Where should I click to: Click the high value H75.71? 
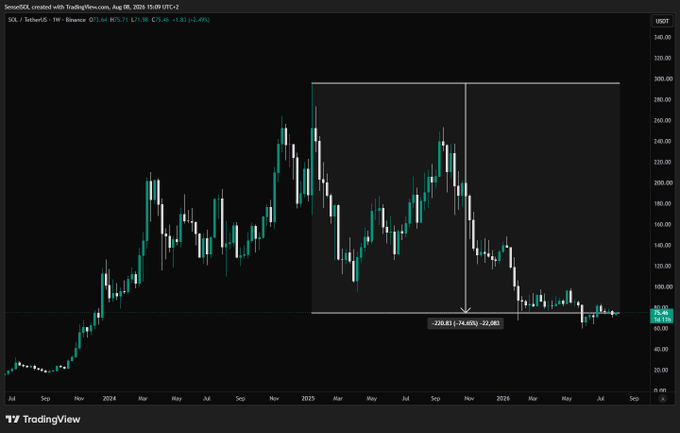click(x=119, y=20)
